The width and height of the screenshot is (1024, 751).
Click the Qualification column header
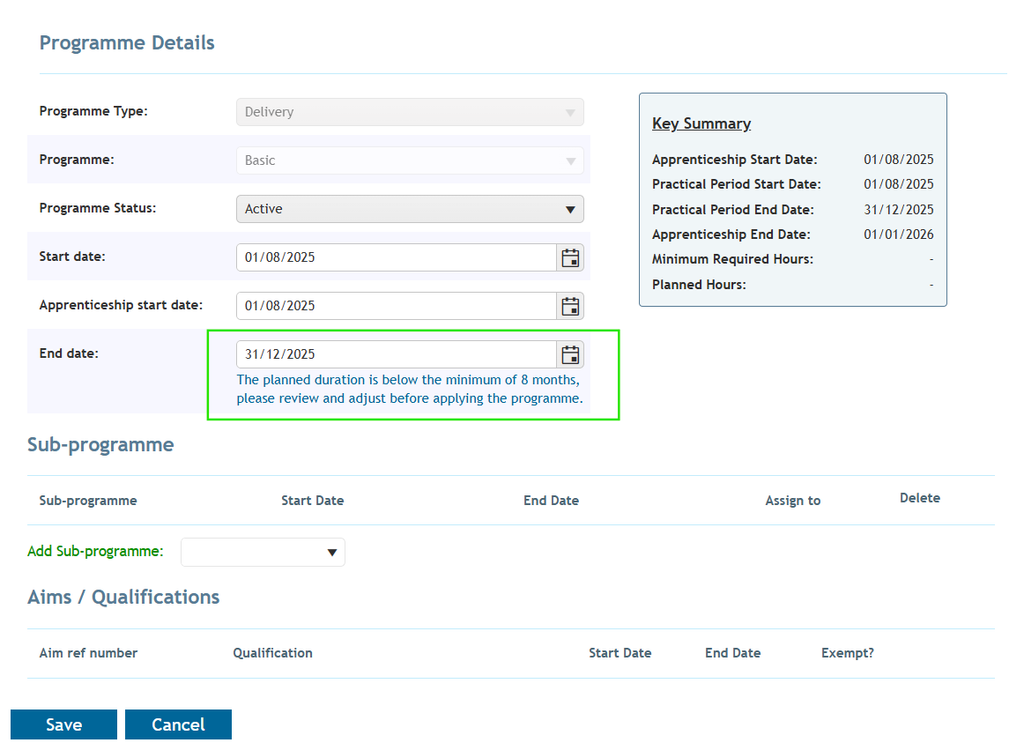[272, 653]
